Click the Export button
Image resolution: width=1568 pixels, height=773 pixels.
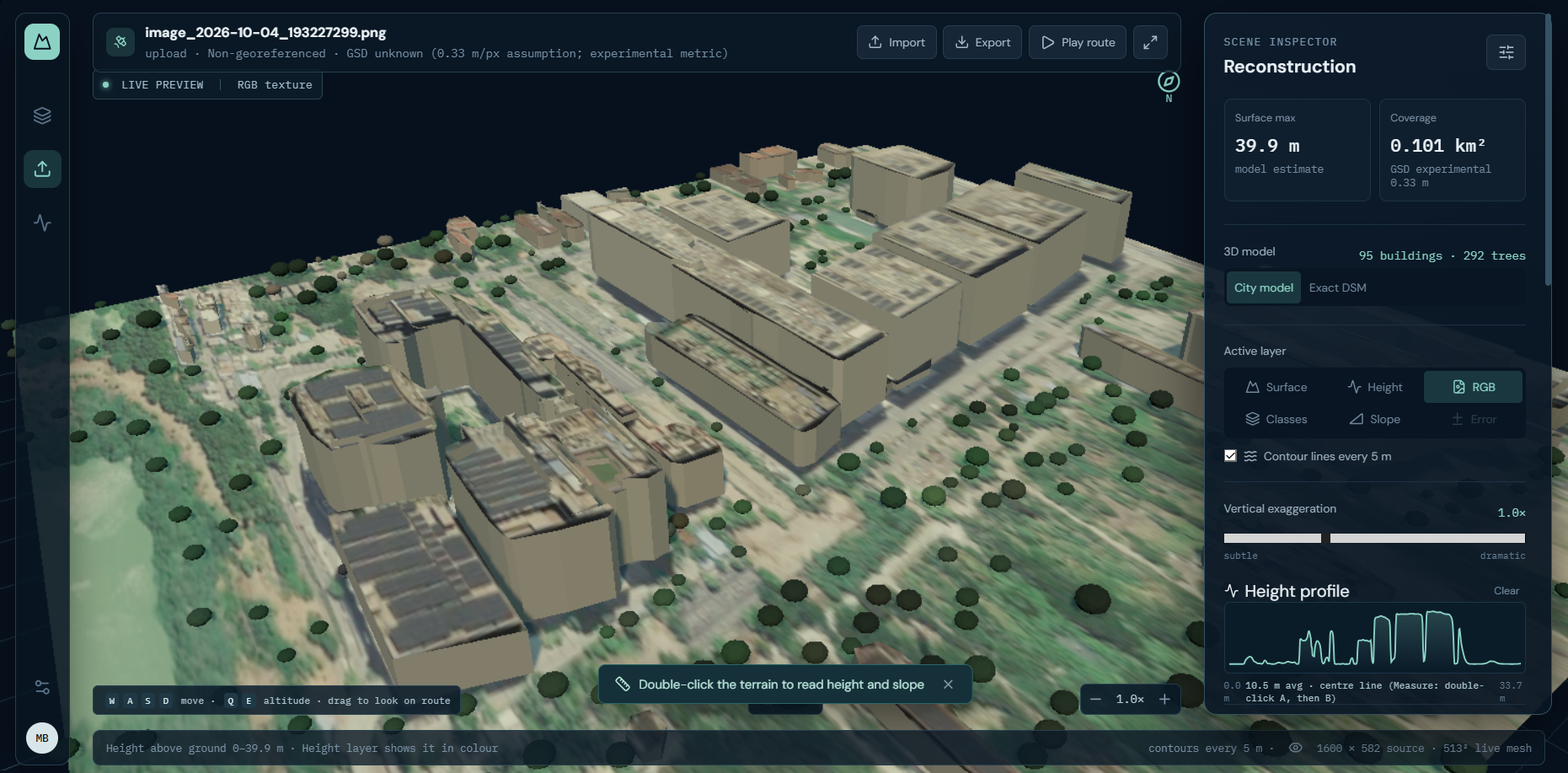[x=982, y=42]
